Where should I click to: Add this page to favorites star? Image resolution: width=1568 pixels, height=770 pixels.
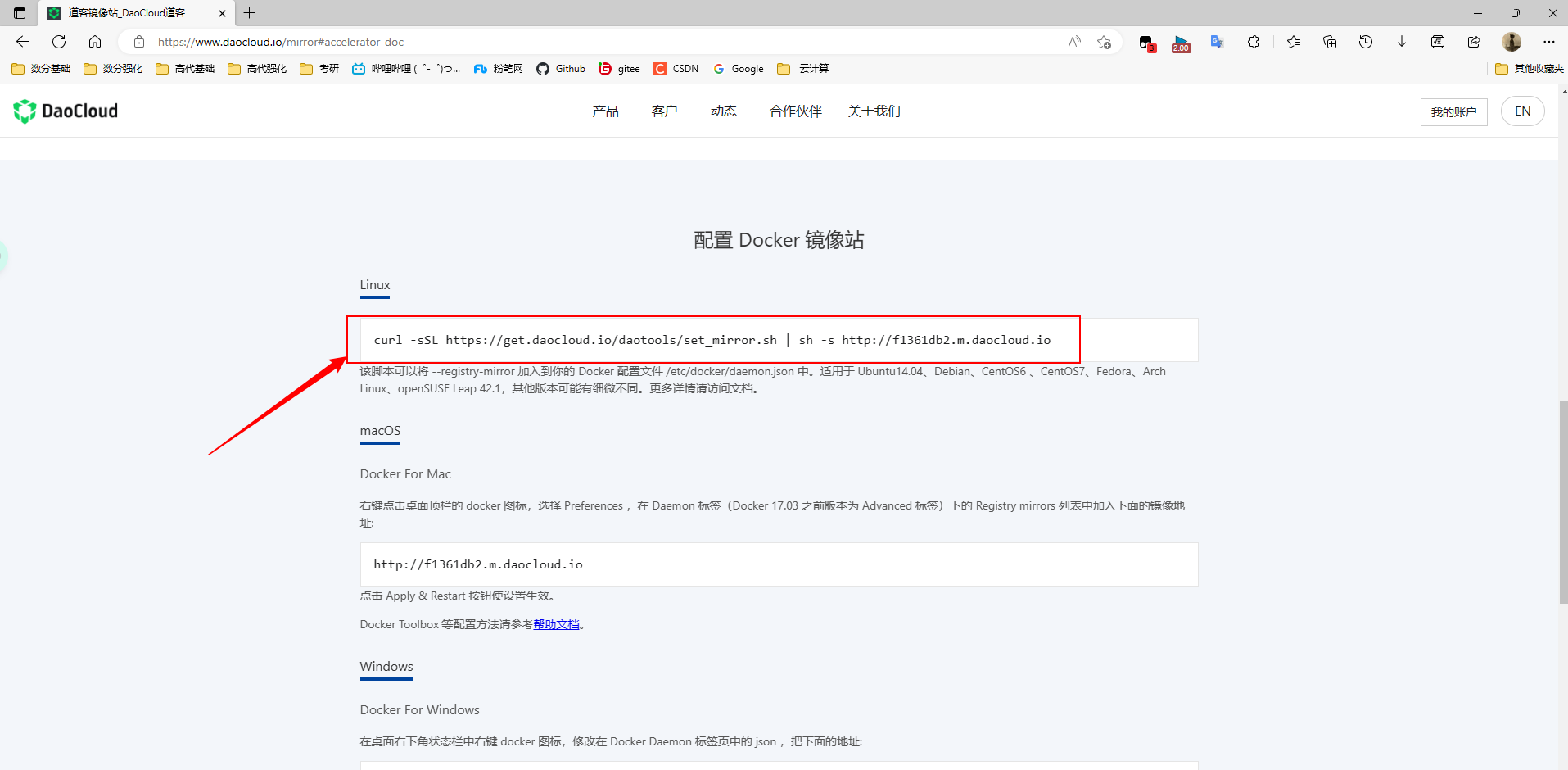pos(1105,42)
